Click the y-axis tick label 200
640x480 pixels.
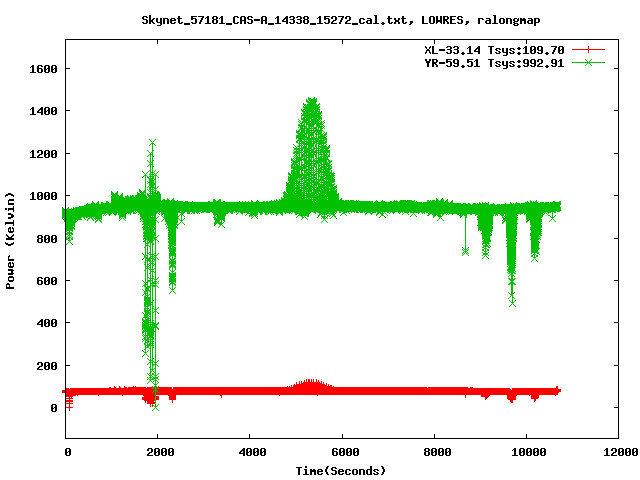pyautogui.click(x=47, y=366)
